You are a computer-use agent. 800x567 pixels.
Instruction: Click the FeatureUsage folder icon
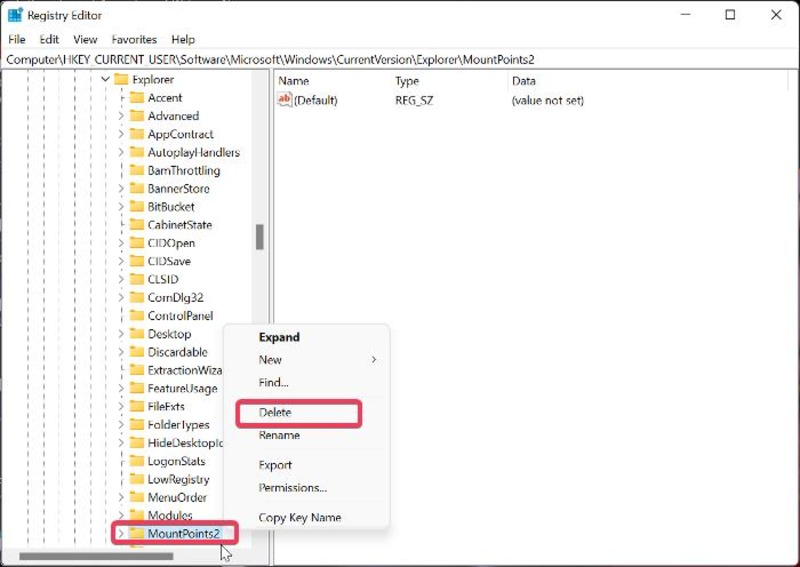coord(137,388)
